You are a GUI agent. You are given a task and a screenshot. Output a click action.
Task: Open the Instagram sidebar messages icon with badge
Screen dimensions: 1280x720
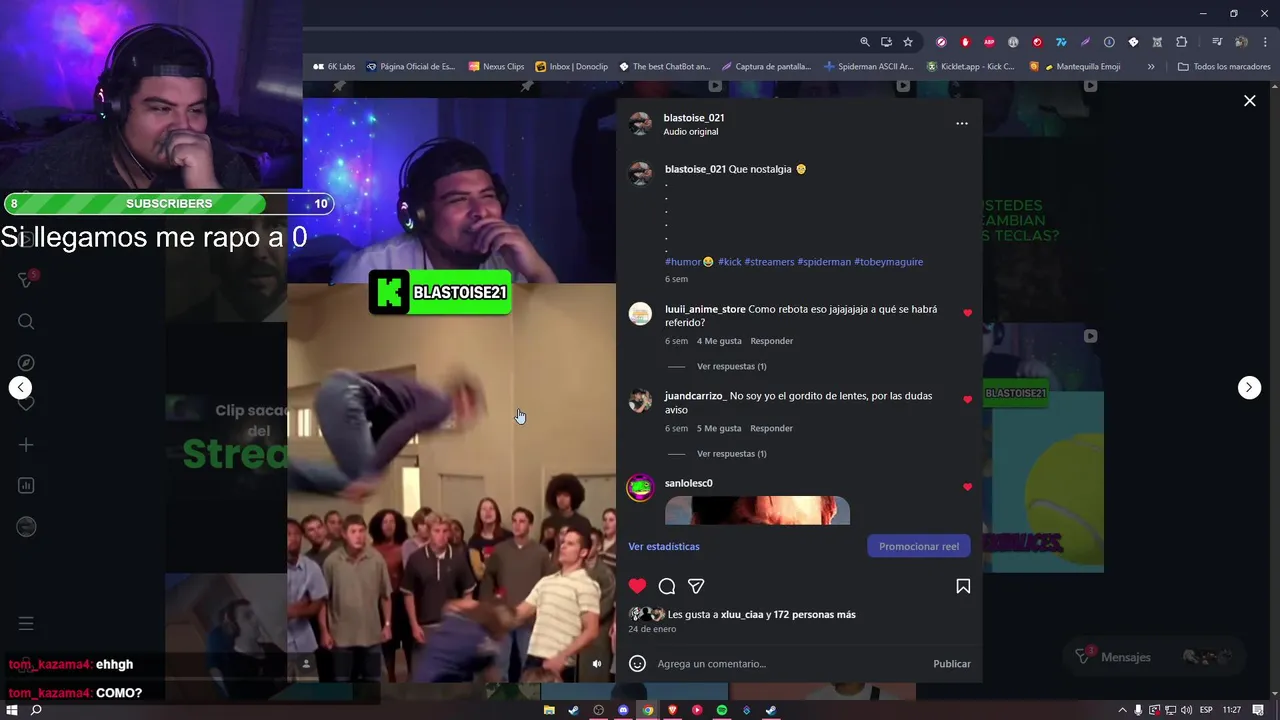(x=26, y=280)
